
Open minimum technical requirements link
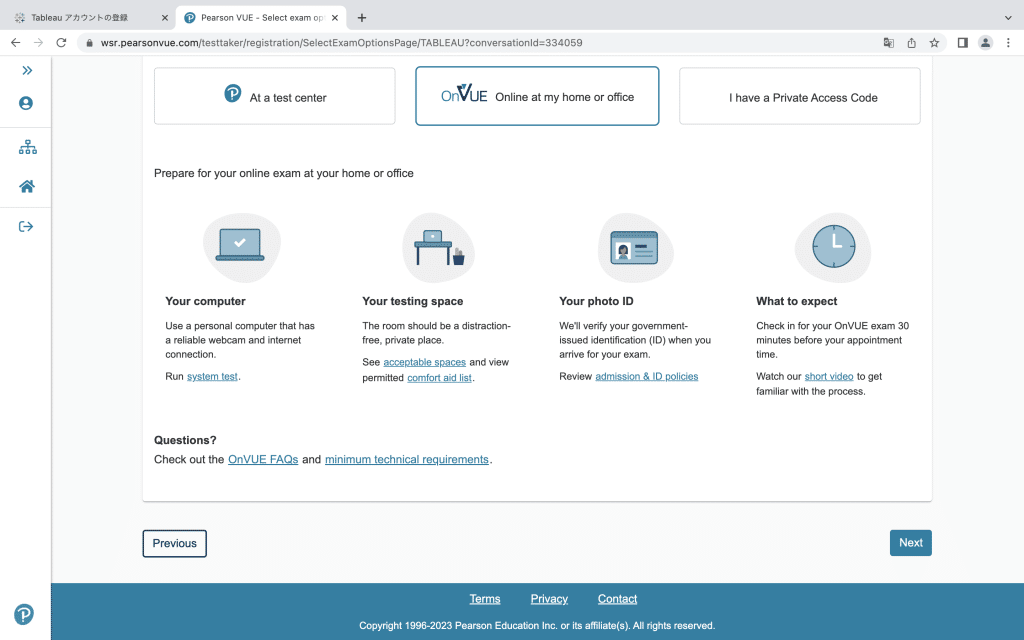coord(407,459)
